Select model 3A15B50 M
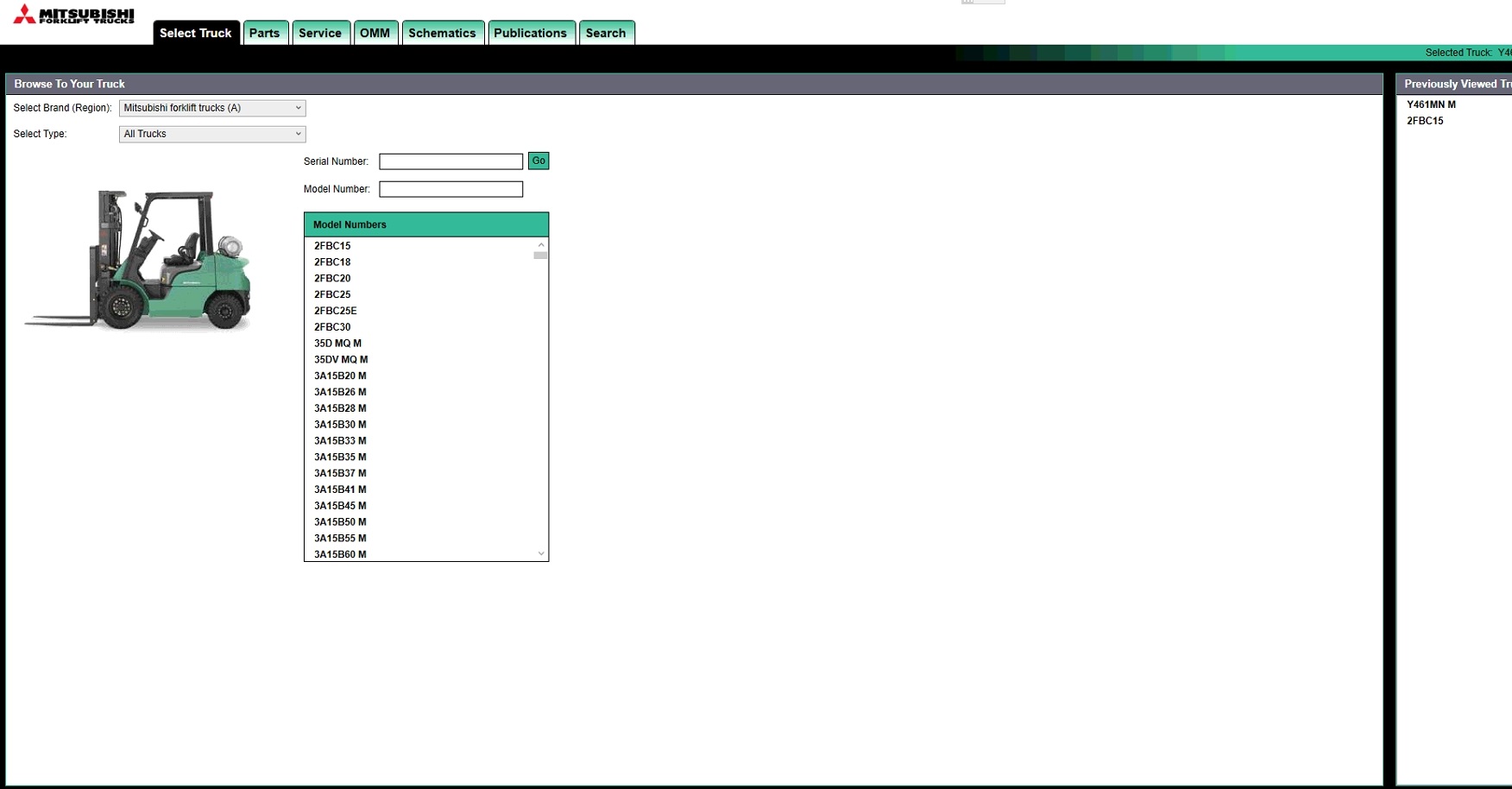This screenshot has width=1512, height=789. (340, 522)
